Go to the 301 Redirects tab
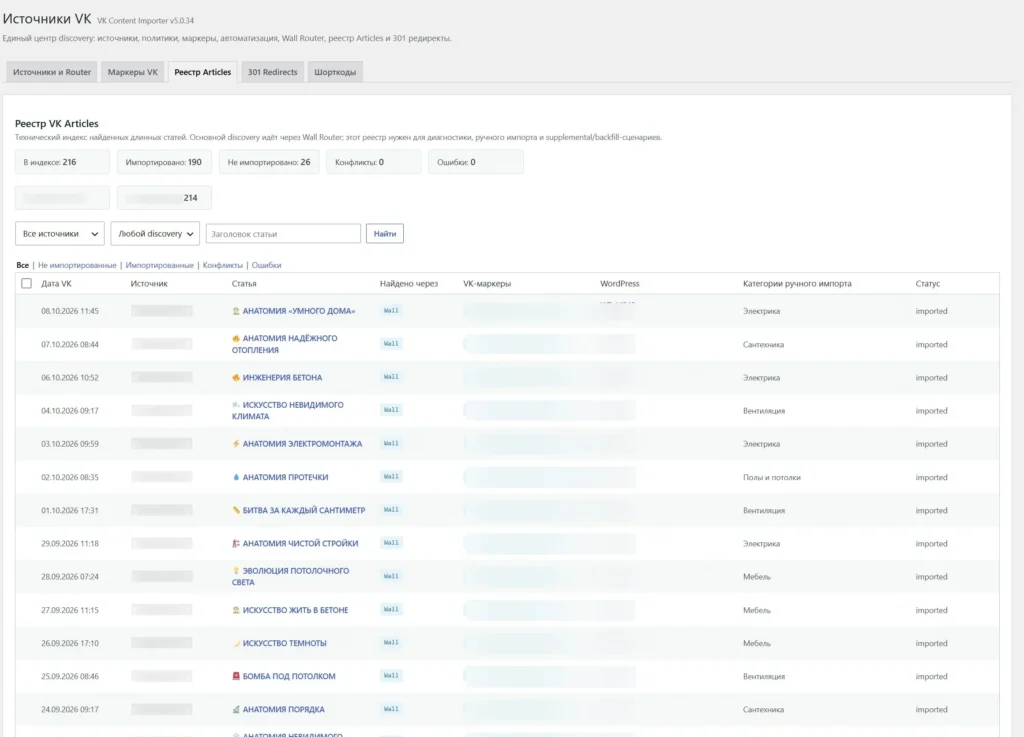Viewport: 1024px width, 737px height. point(272,72)
